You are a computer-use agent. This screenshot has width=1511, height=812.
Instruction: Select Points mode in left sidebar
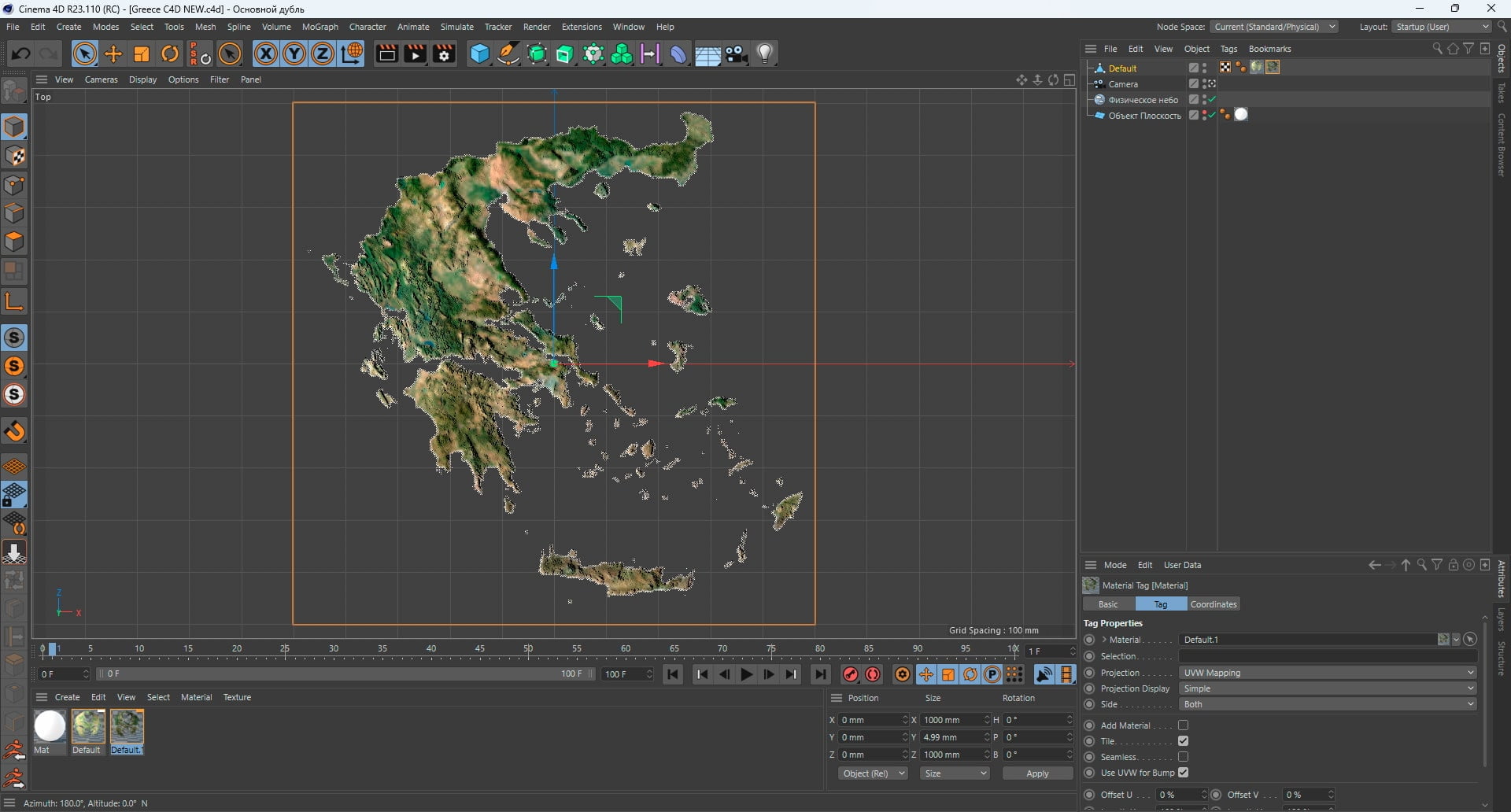14,185
